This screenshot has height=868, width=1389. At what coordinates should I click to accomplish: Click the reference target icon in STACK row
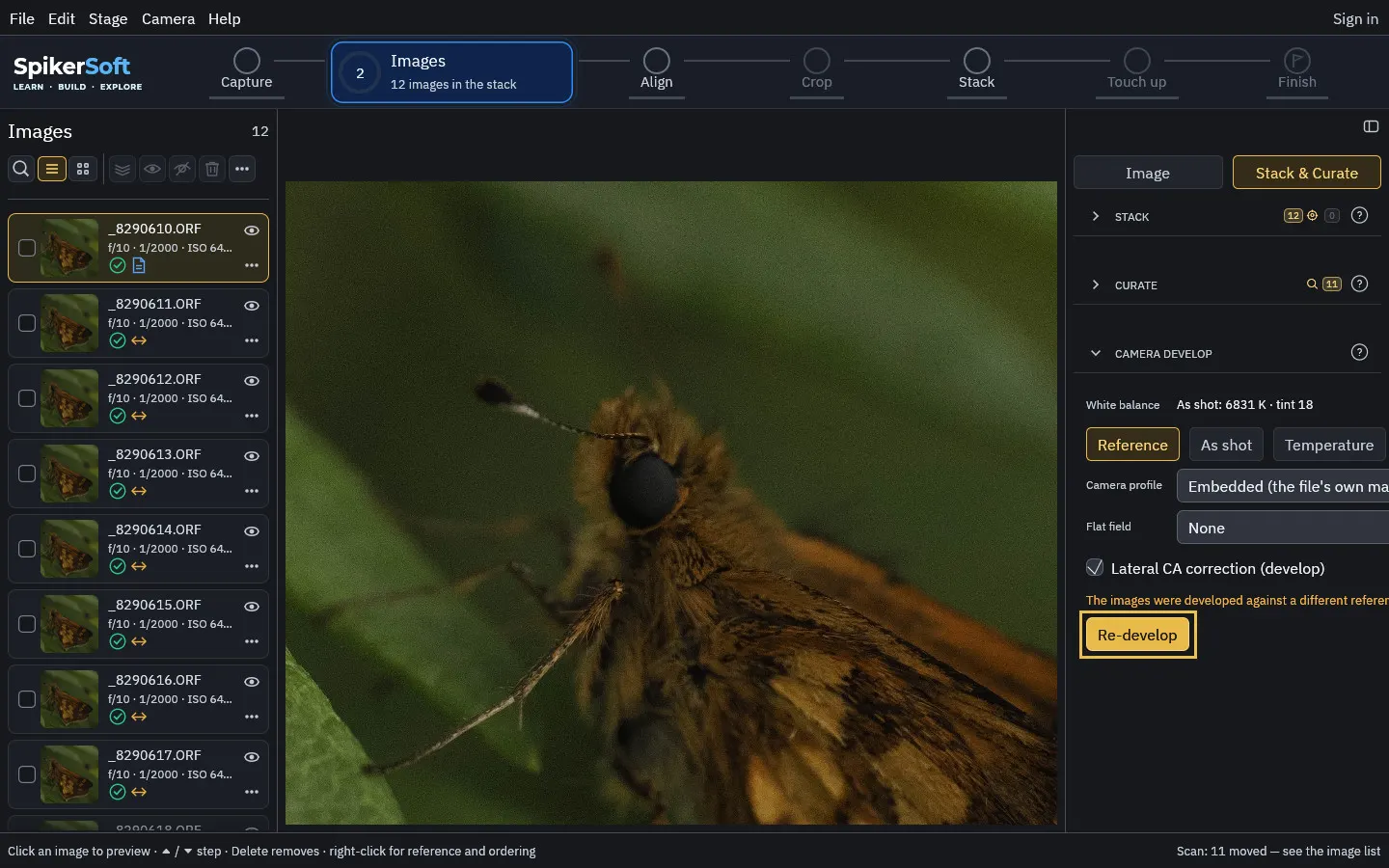pos(1312,215)
